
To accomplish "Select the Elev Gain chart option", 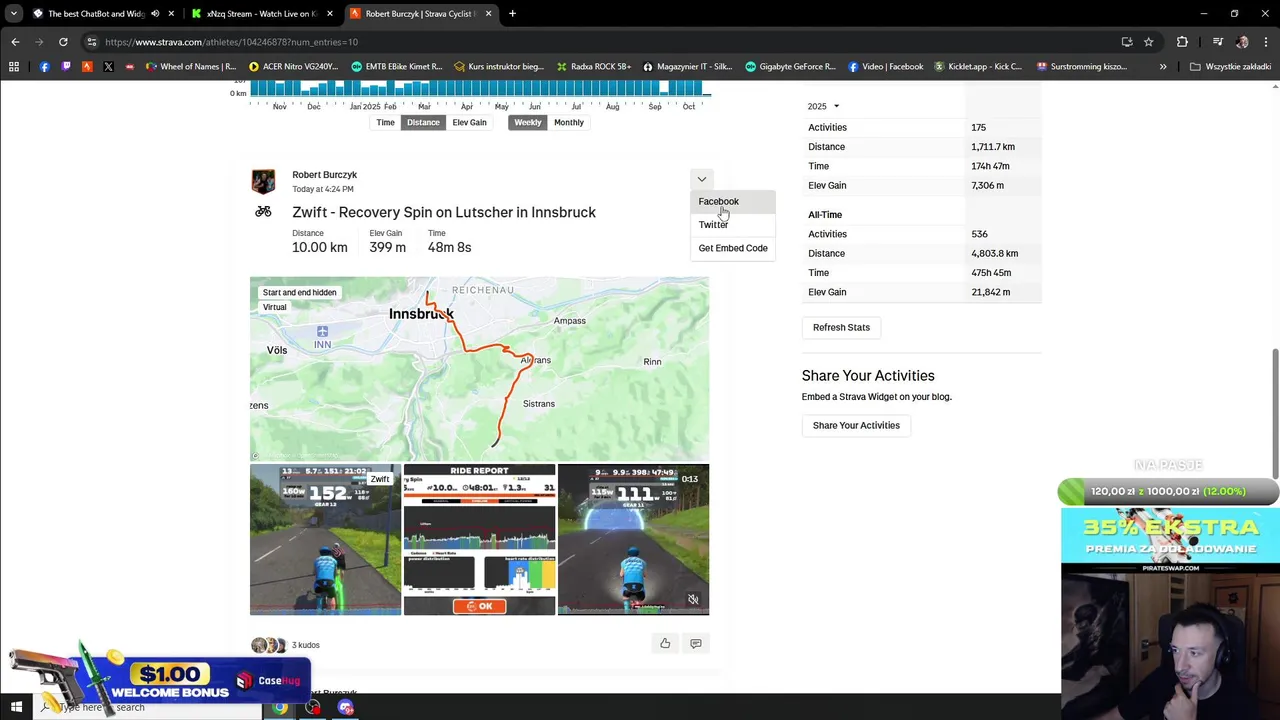I will pyautogui.click(x=469, y=123).
